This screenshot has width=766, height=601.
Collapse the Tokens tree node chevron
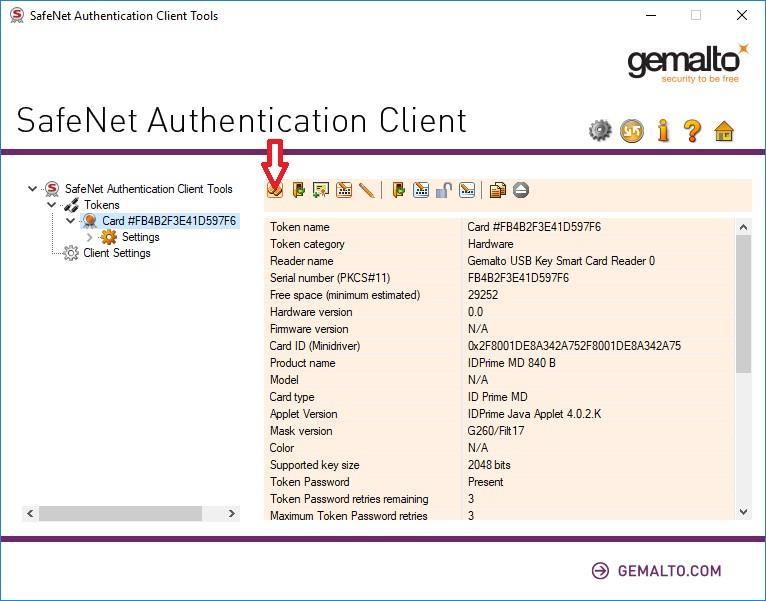click(51, 205)
